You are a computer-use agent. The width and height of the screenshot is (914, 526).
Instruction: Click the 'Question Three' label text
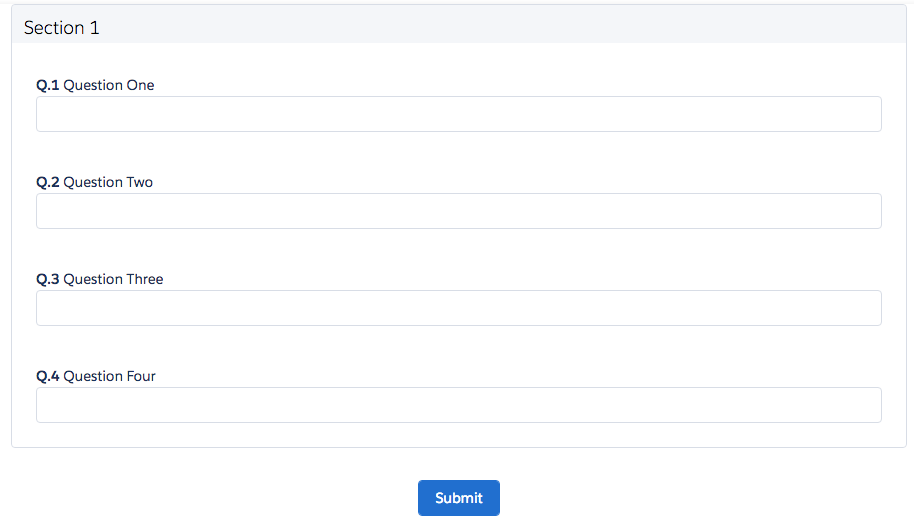pos(113,279)
